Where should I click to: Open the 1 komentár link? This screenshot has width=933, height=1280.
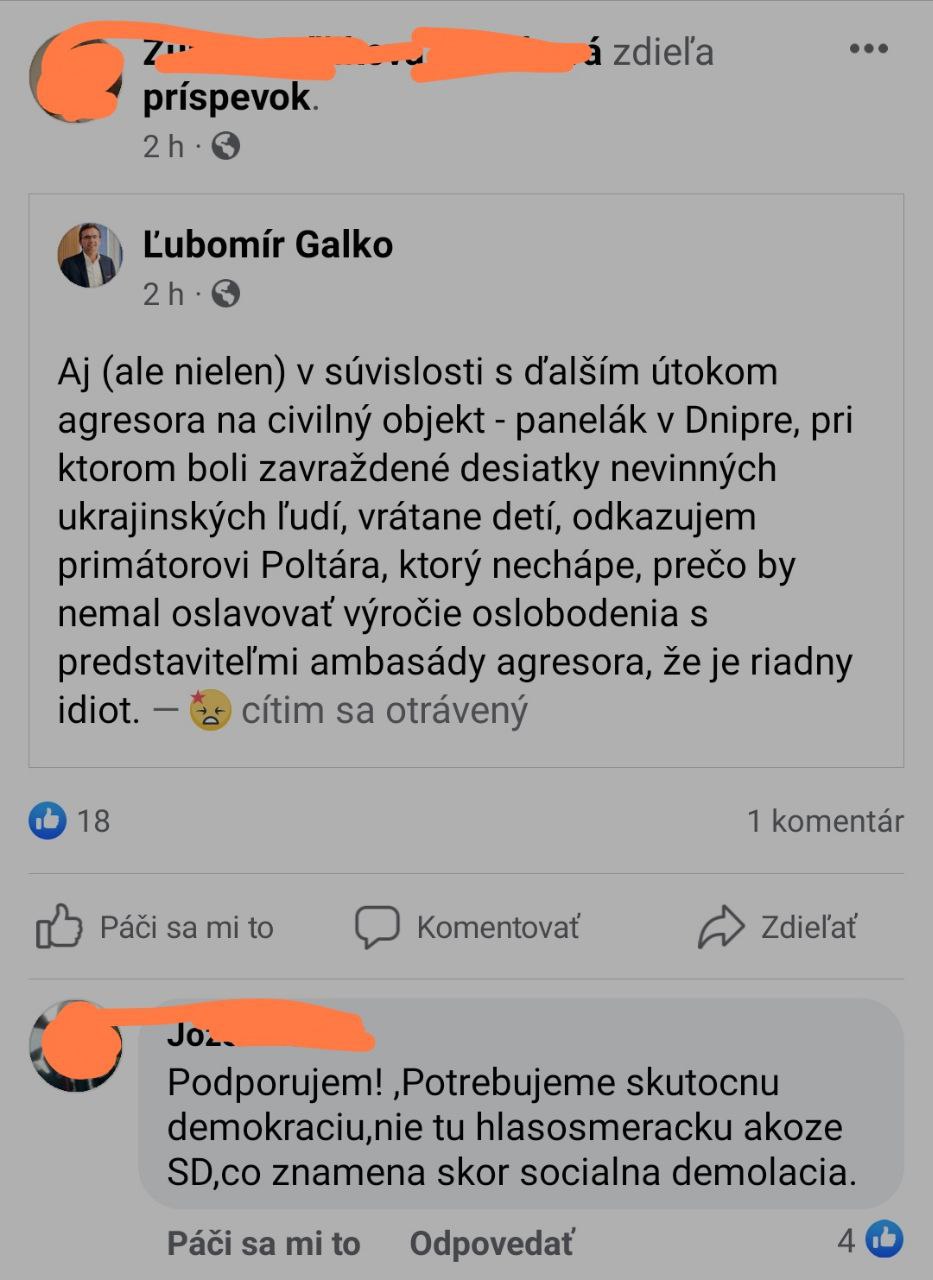(825, 821)
